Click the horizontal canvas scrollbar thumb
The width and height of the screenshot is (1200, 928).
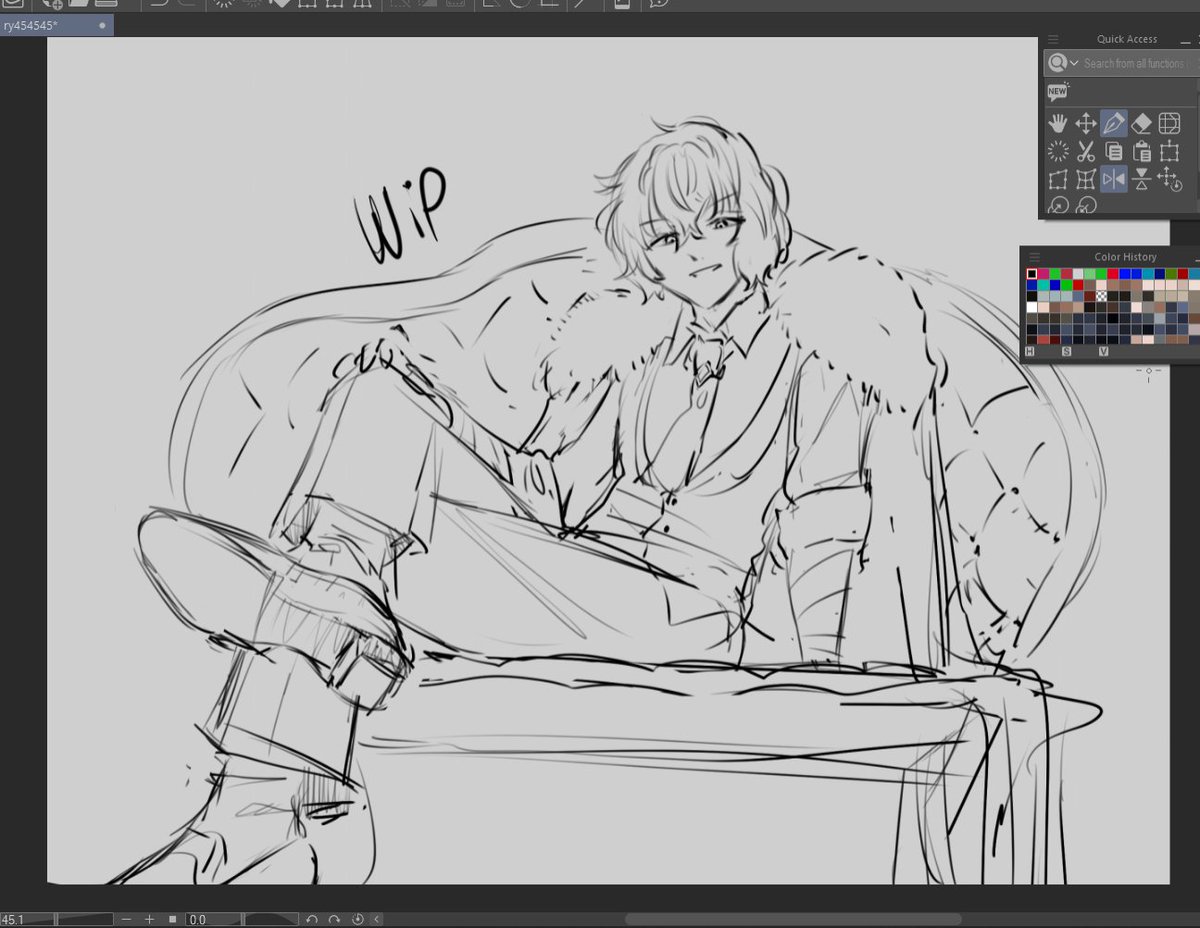[793, 919]
